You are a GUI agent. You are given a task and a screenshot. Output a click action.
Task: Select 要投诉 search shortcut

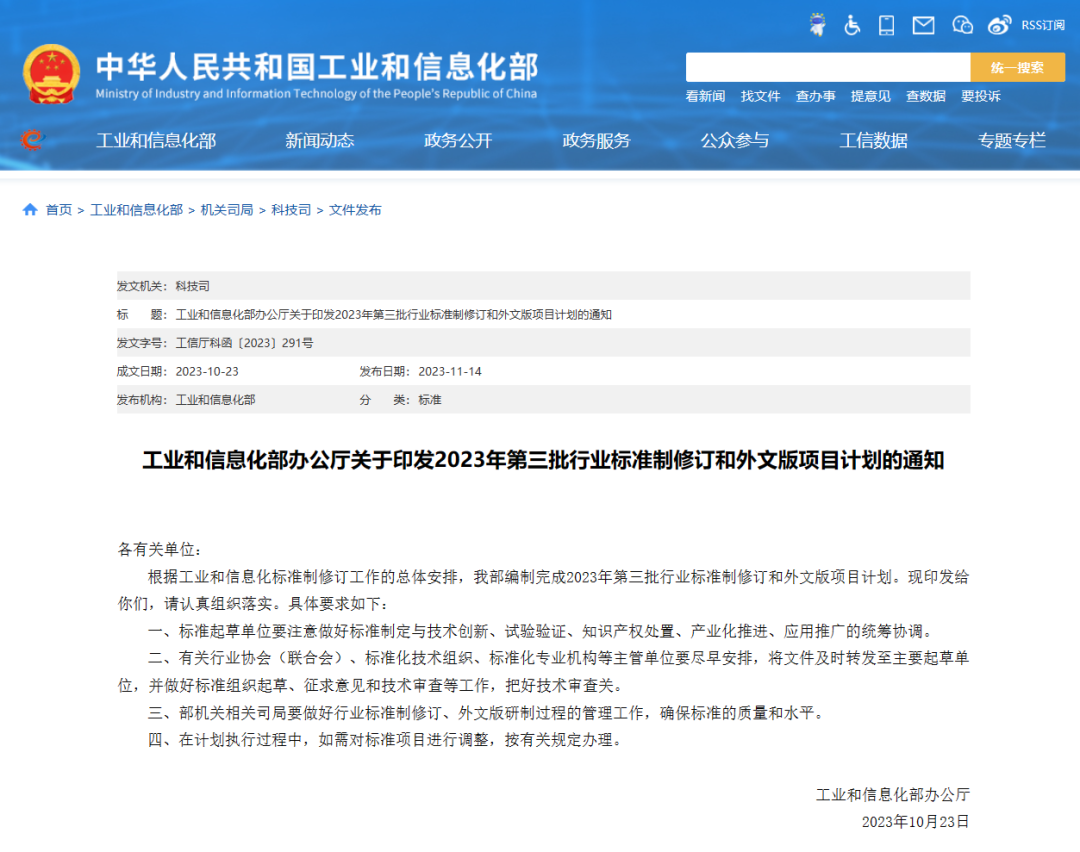coord(981,96)
